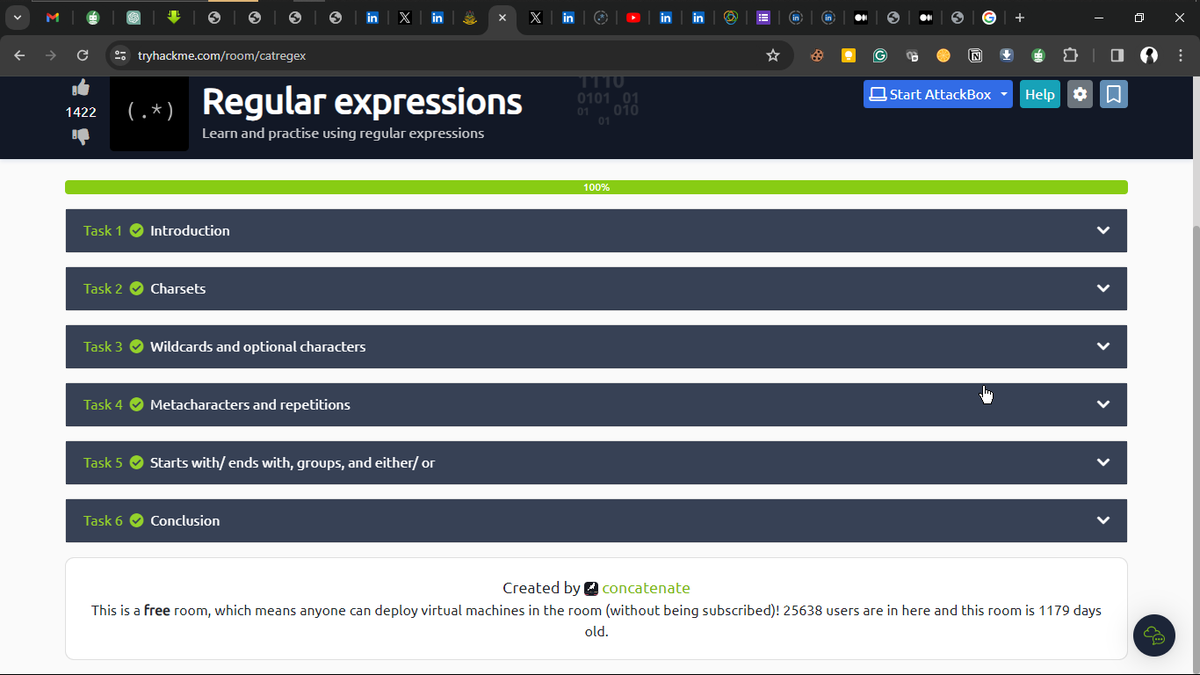Click the Regular expressions room title
The image size is (1200, 675).
(362, 101)
